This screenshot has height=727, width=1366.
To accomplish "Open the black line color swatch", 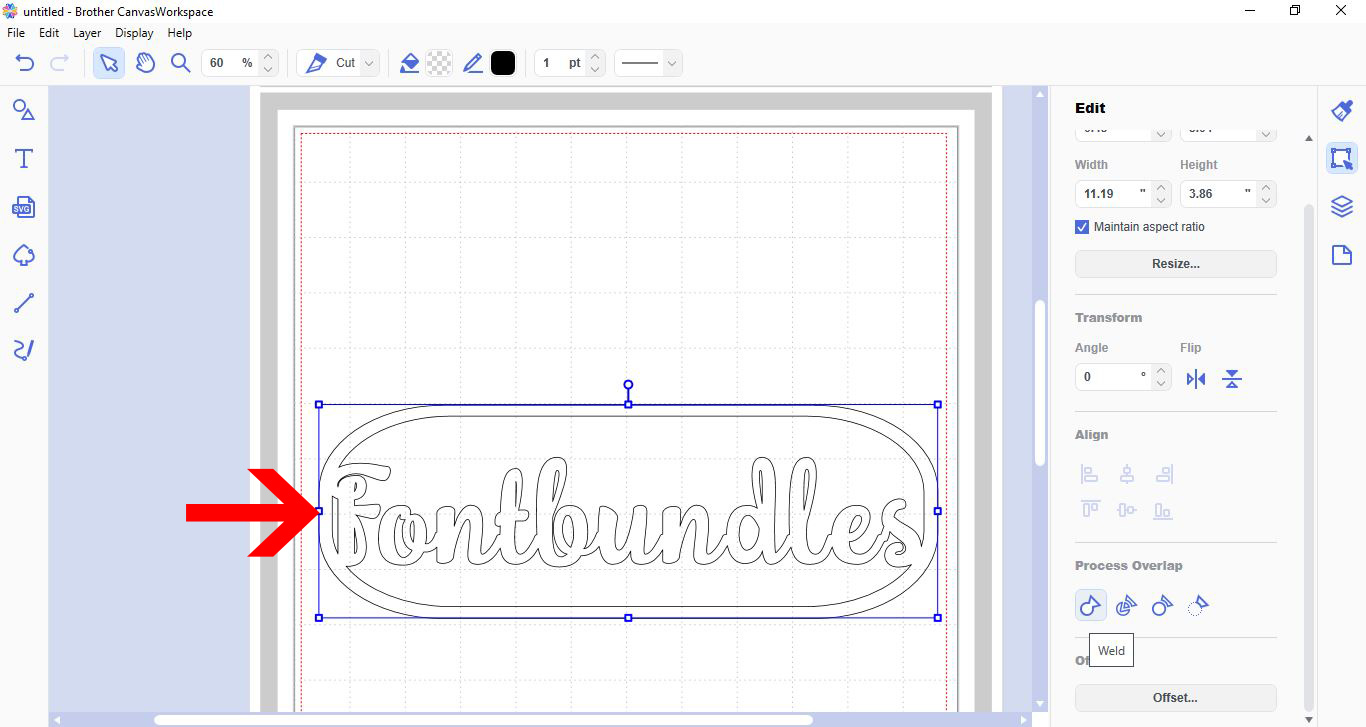I will click(x=503, y=63).
